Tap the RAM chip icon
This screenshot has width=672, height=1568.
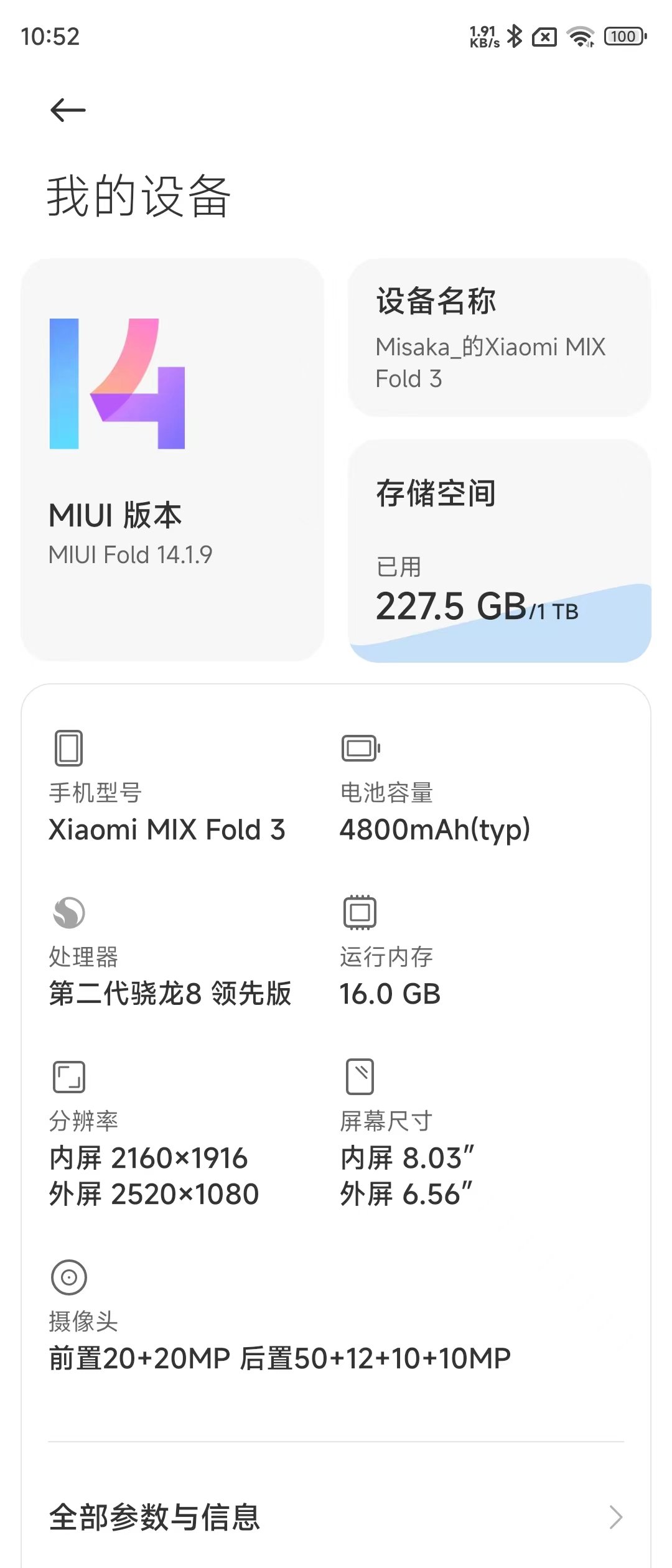[360, 913]
